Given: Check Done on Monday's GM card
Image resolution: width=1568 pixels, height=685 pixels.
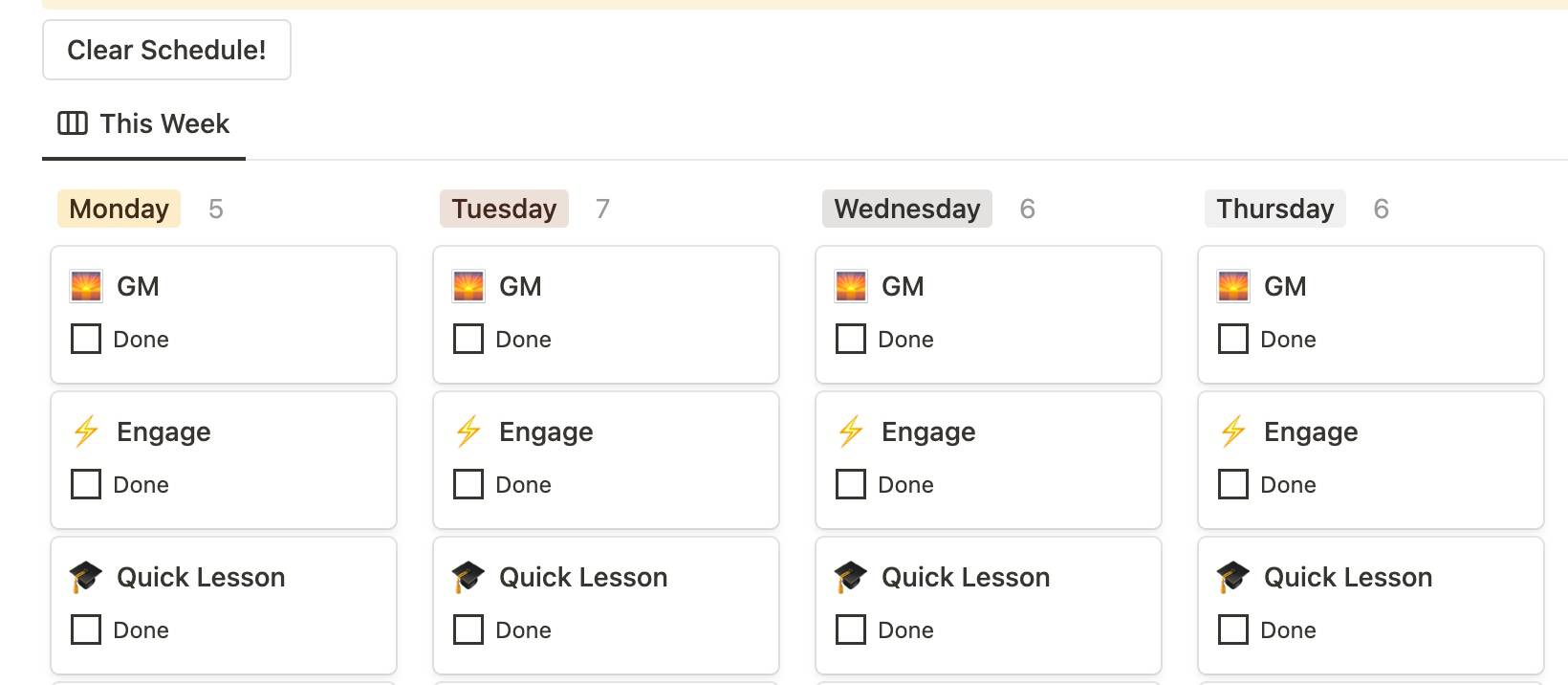Looking at the screenshot, I should click(86, 339).
